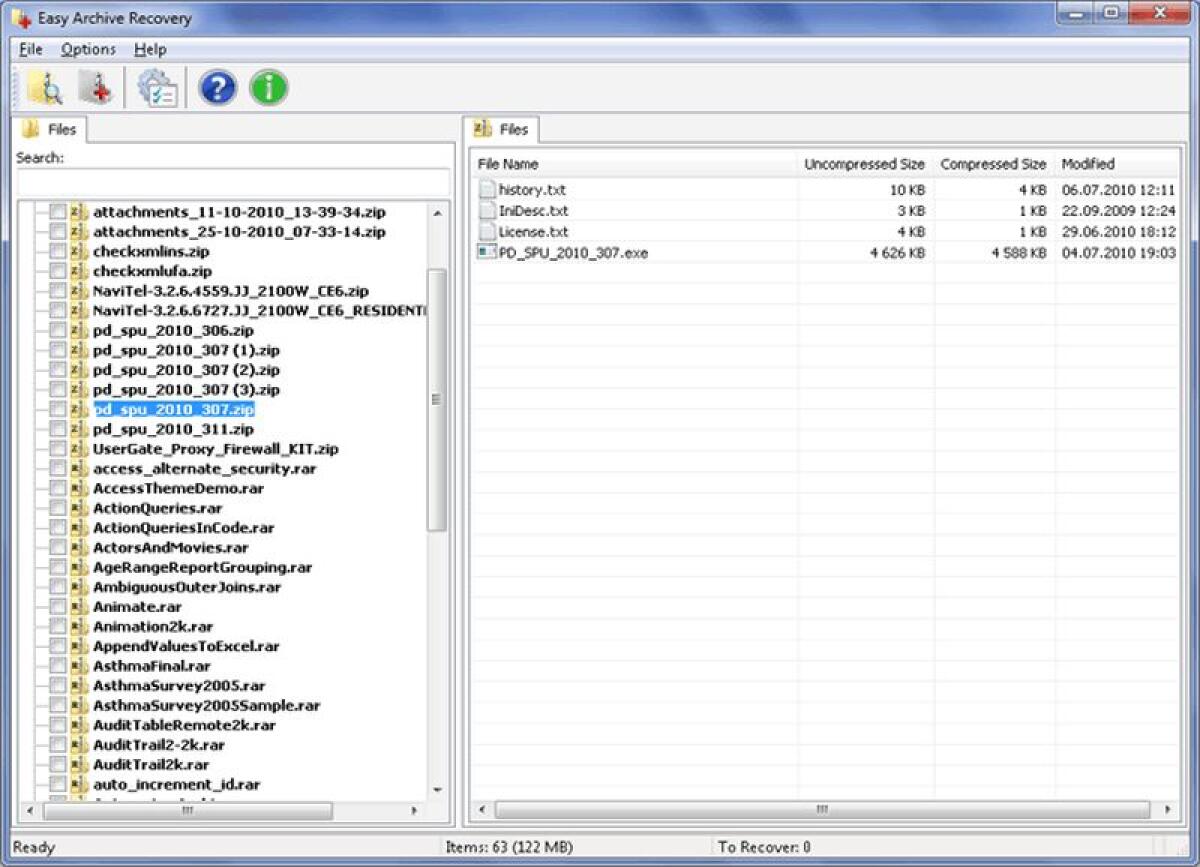
Task: Sort by the Compressed Size column header
Action: 992,164
